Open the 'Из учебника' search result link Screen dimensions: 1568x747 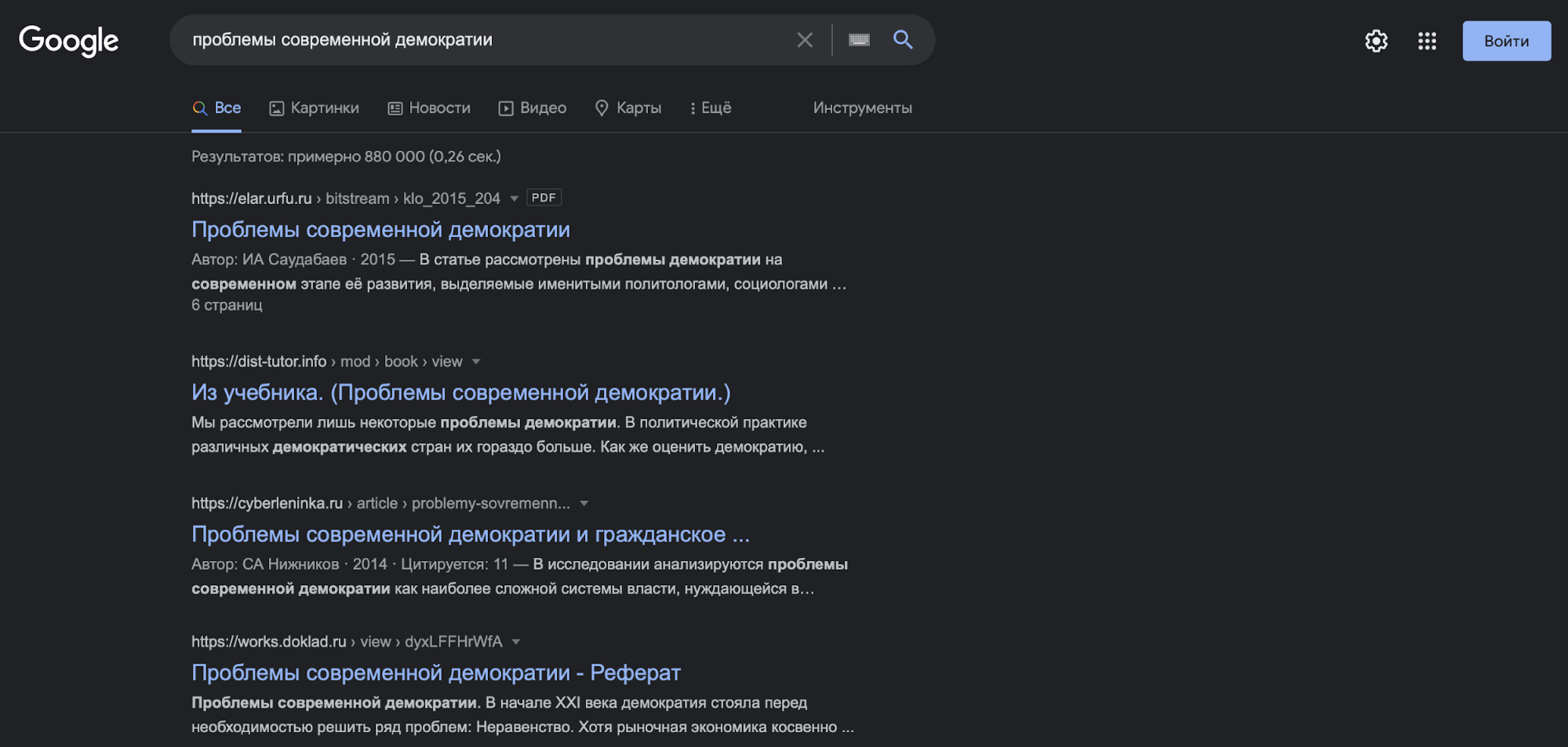(x=460, y=392)
